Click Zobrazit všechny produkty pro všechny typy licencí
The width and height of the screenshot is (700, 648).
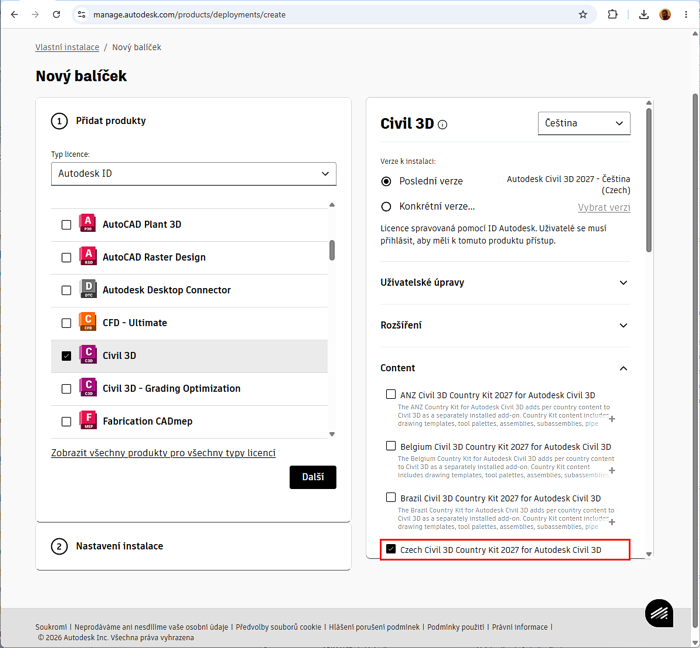point(163,453)
